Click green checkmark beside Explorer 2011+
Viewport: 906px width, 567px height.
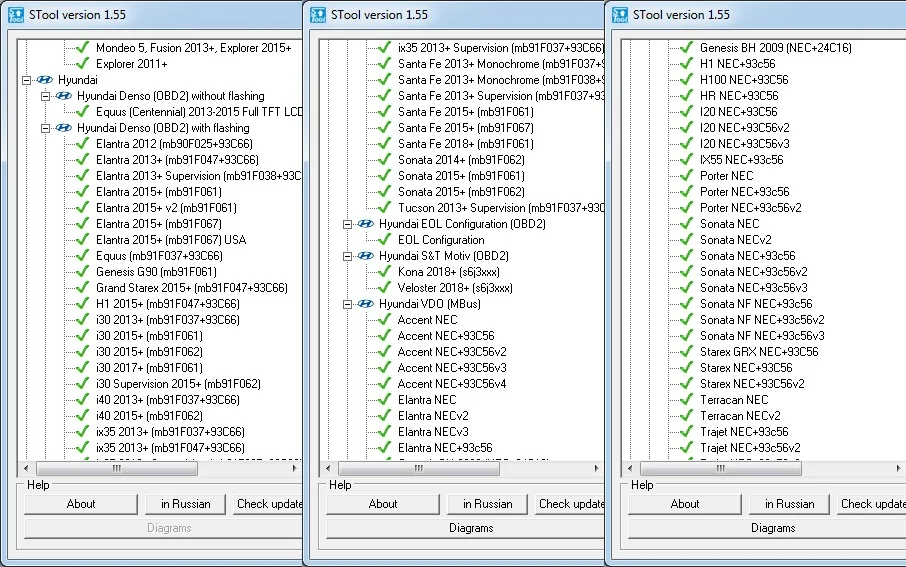point(83,63)
